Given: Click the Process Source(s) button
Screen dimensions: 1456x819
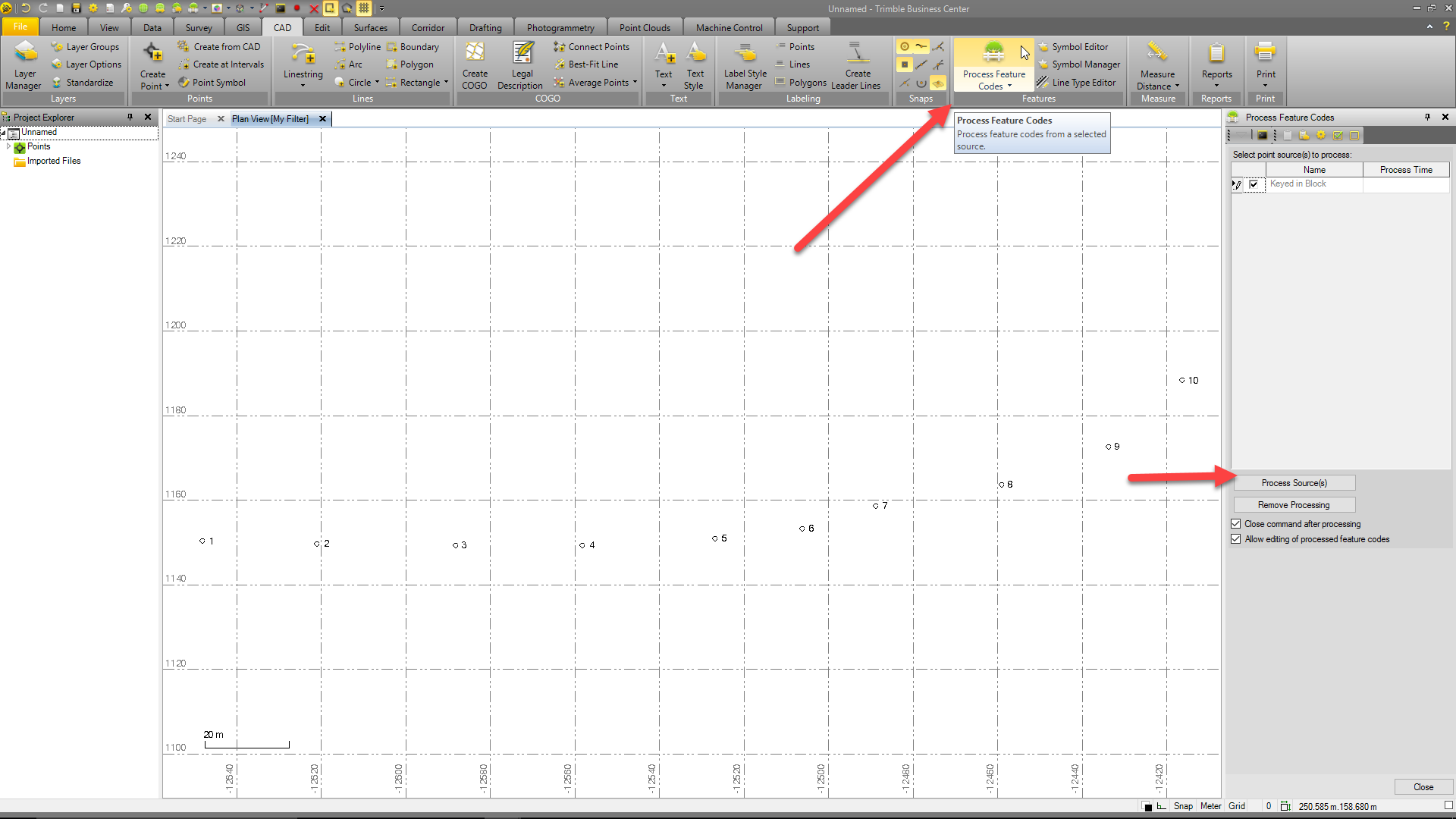Looking at the screenshot, I should (x=1294, y=482).
